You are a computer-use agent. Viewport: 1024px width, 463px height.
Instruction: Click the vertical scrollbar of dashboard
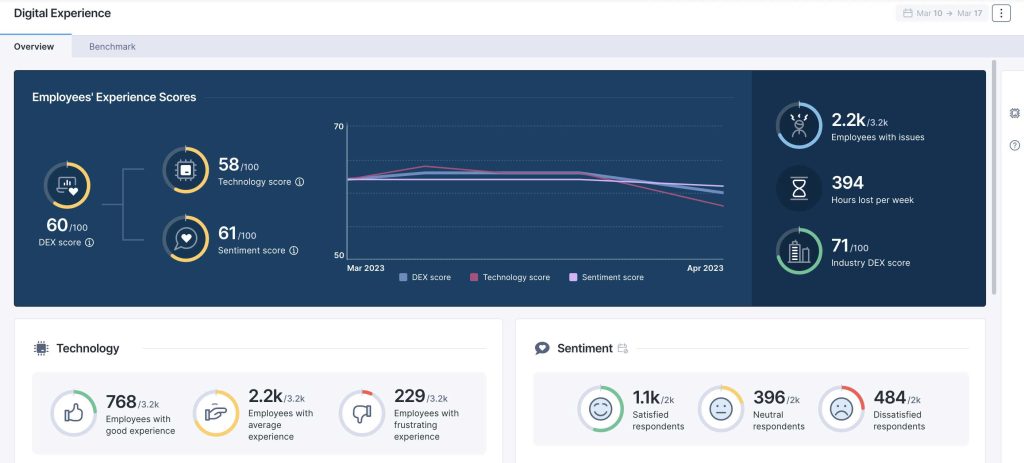click(993, 180)
